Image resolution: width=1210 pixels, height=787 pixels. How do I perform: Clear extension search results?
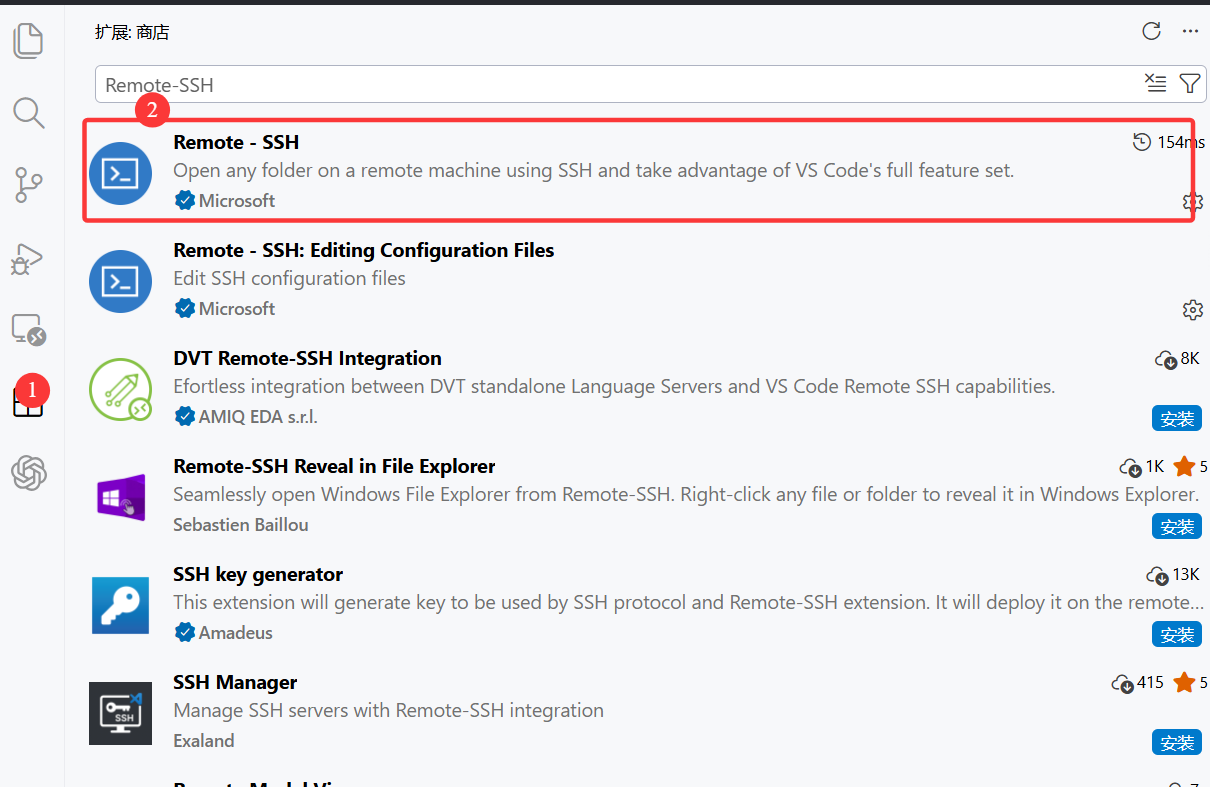coord(1155,83)
